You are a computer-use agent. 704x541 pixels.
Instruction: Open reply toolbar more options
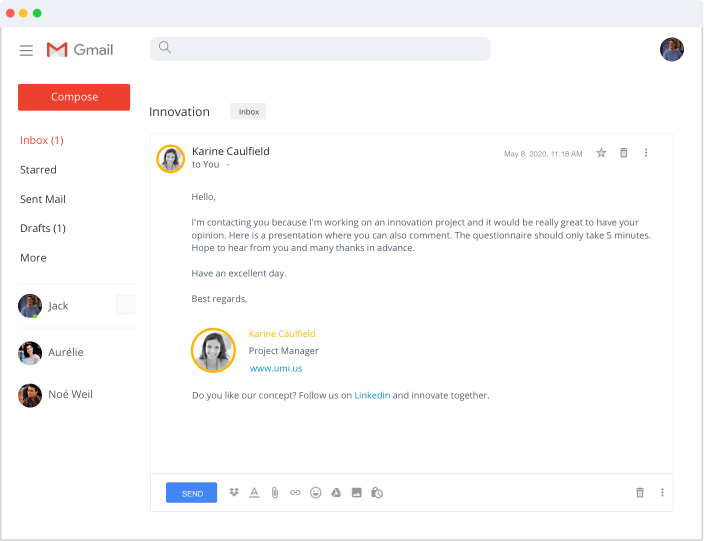[x=662, y=493]
